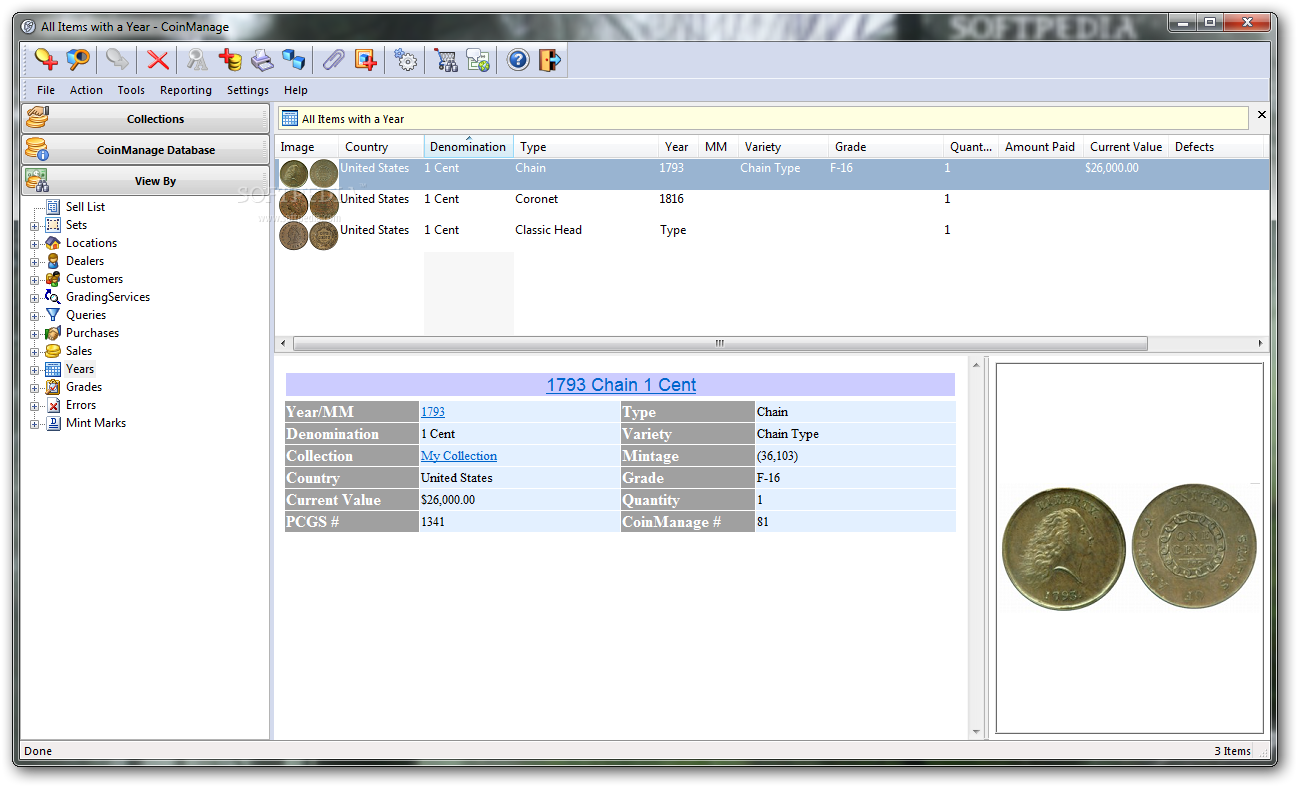Open the Action menu

point(86,90)
